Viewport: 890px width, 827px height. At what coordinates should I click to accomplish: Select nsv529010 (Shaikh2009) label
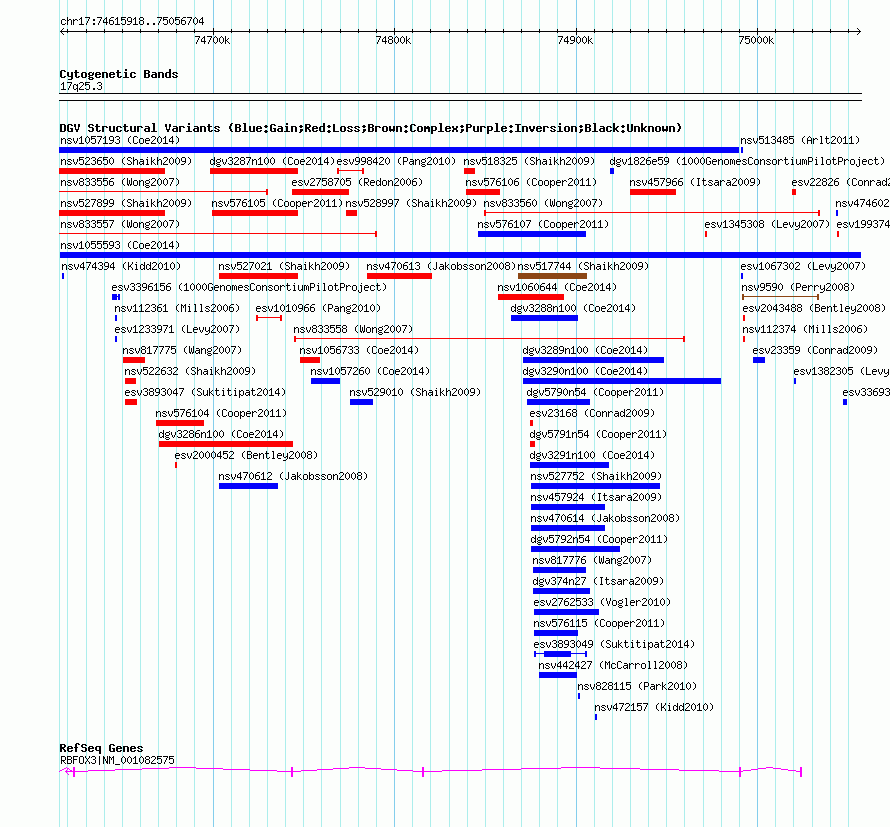click(415, 392)
